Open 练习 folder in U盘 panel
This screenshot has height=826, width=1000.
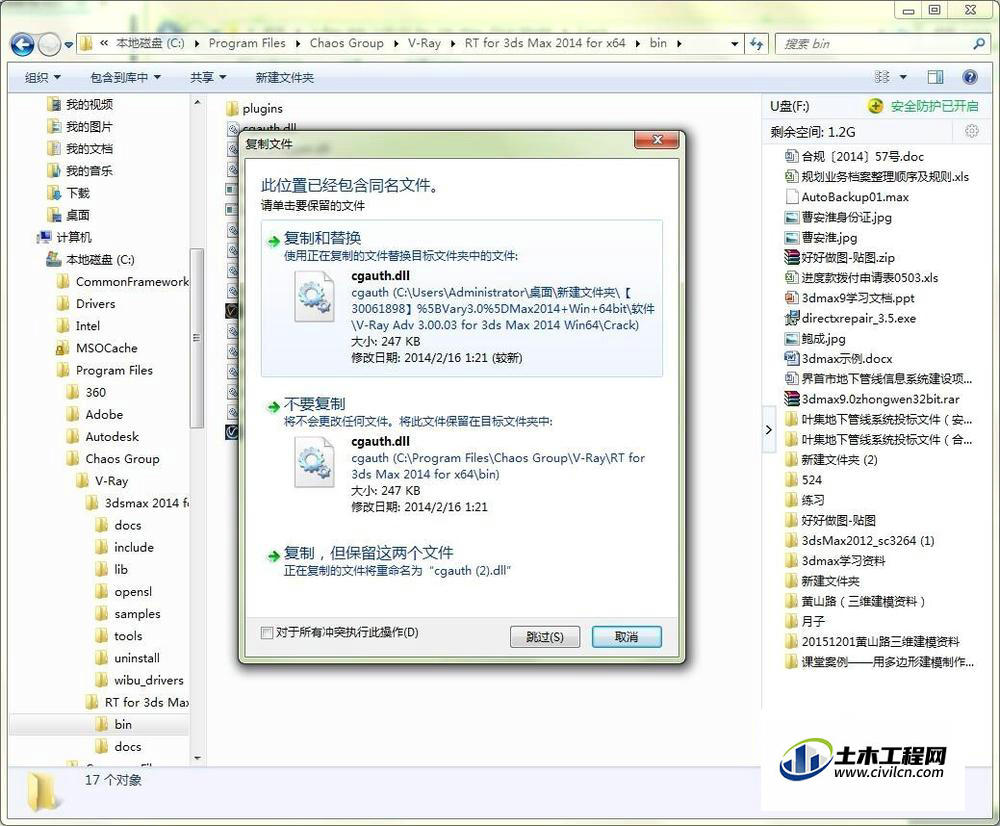[x=812, y=501]
